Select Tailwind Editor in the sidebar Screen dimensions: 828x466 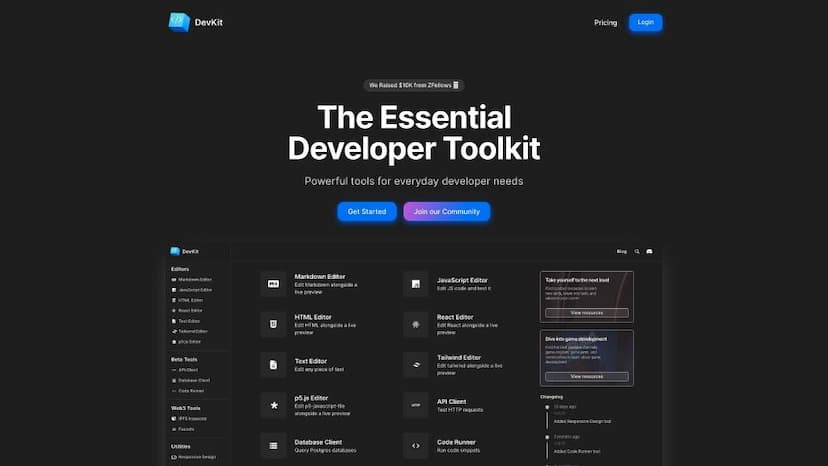coord(190,331)
